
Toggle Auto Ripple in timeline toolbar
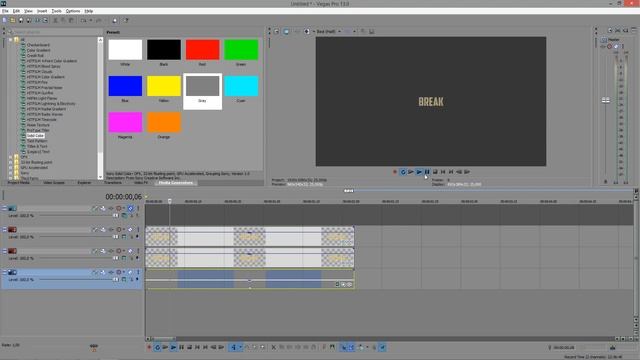[361, 347]
